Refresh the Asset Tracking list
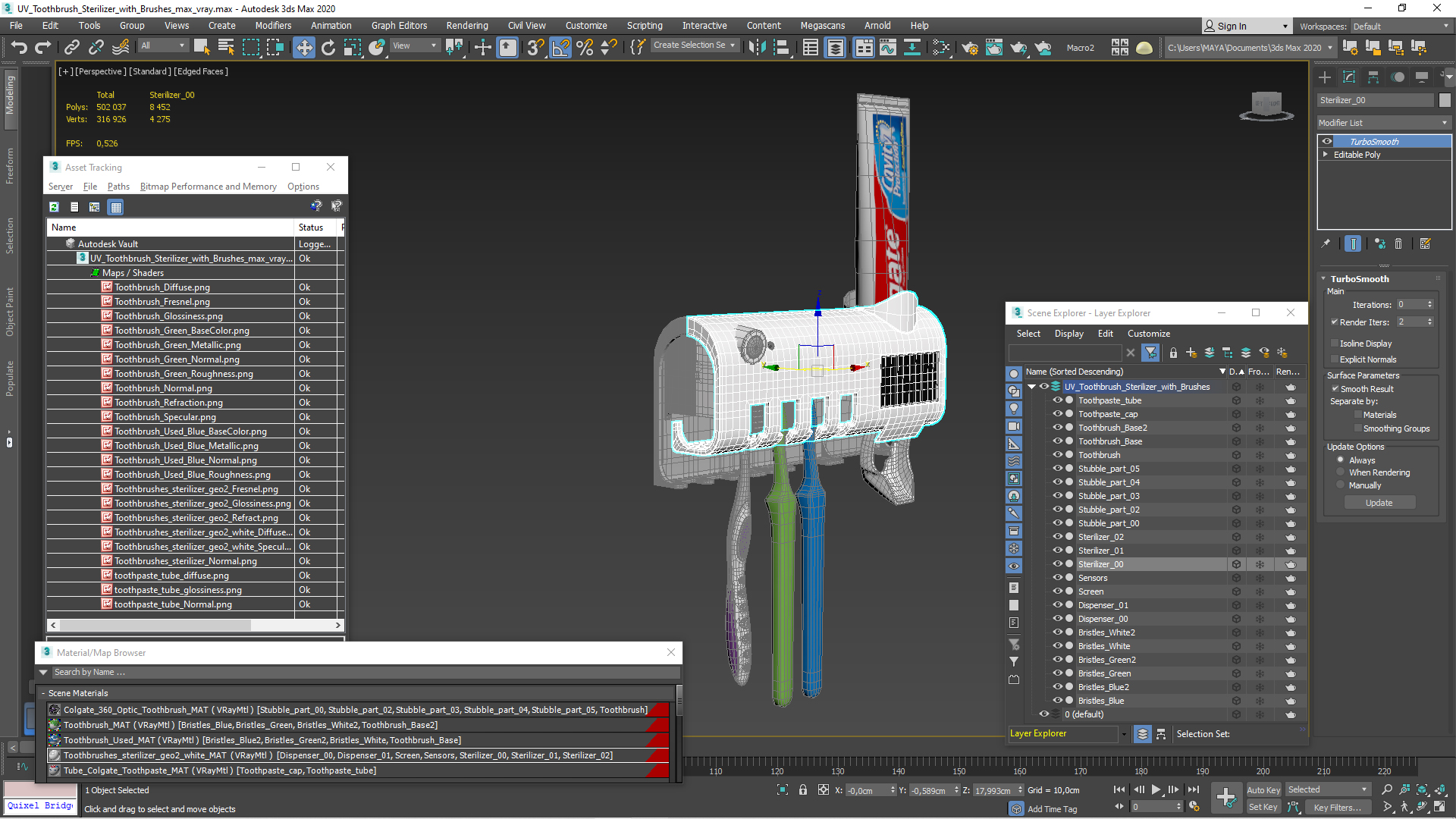1456x819 pixels. tap(54, 207)
